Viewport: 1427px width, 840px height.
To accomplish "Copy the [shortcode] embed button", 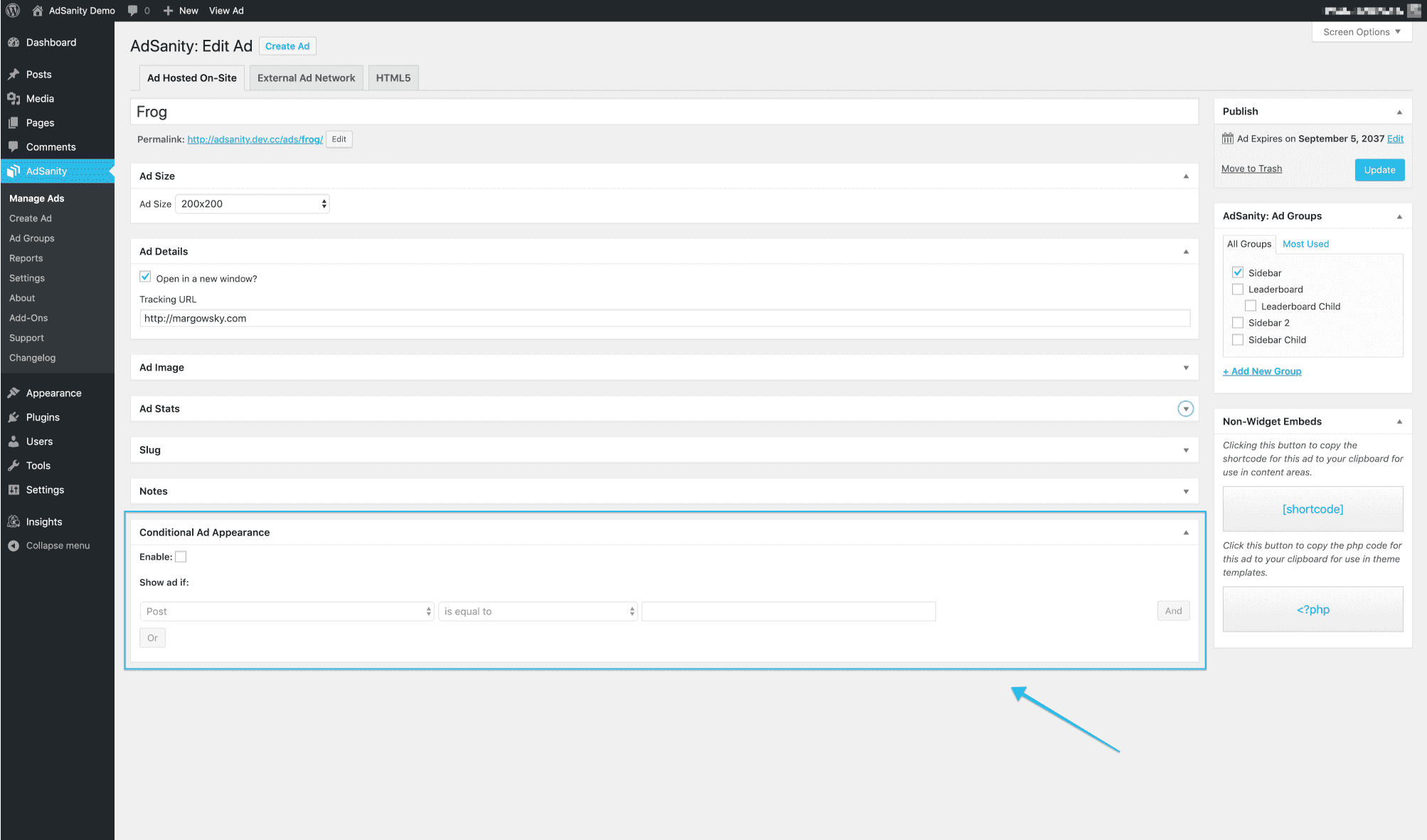I will pos(1312,509).
